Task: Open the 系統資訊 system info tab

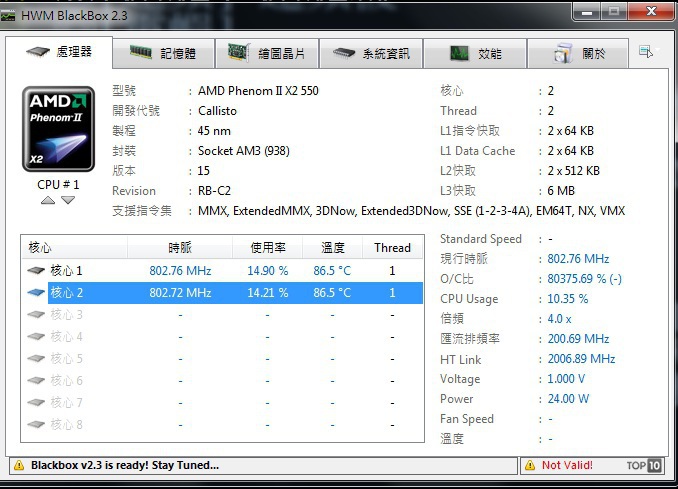Action: click(371, 54)
